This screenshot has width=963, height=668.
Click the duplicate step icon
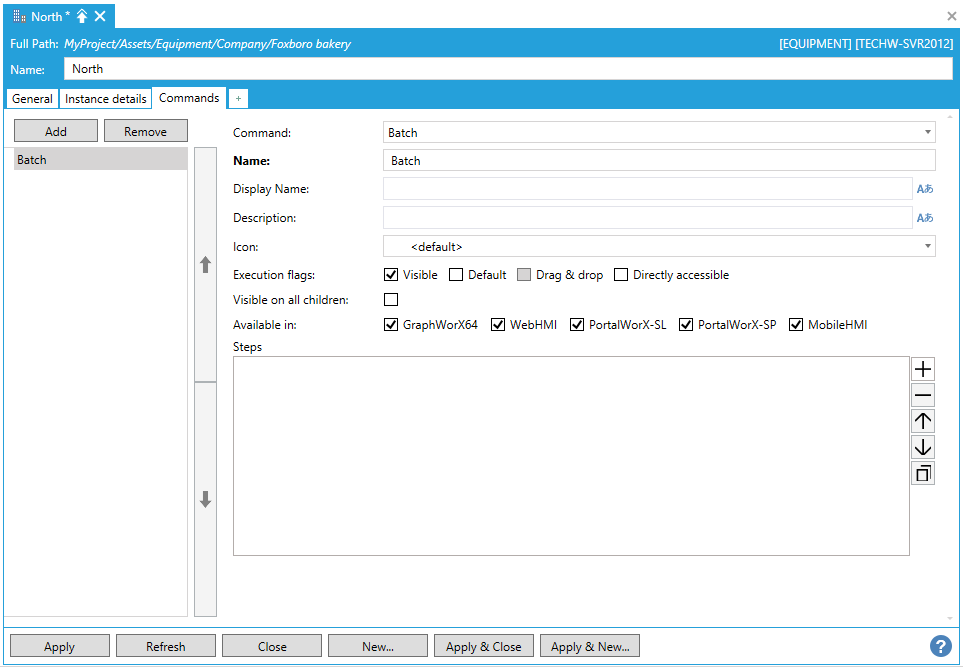(923, 473)
